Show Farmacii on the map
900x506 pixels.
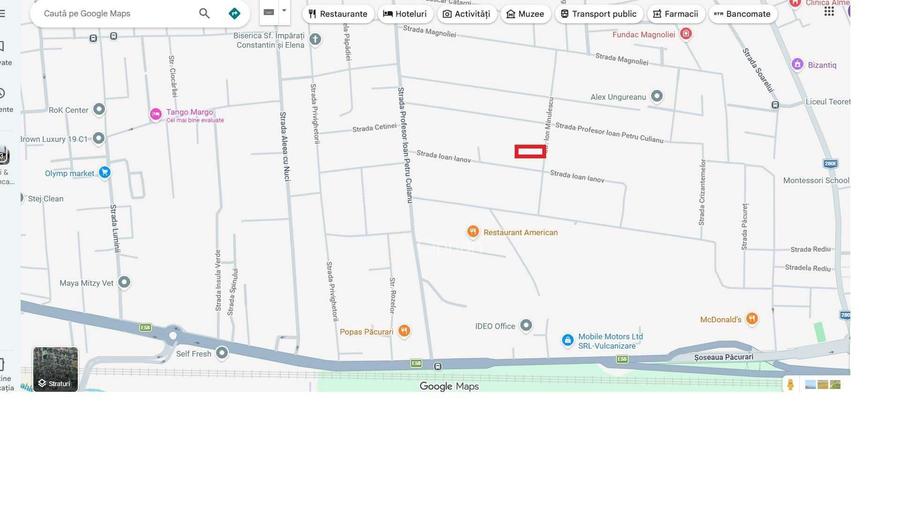click(675, 14)
